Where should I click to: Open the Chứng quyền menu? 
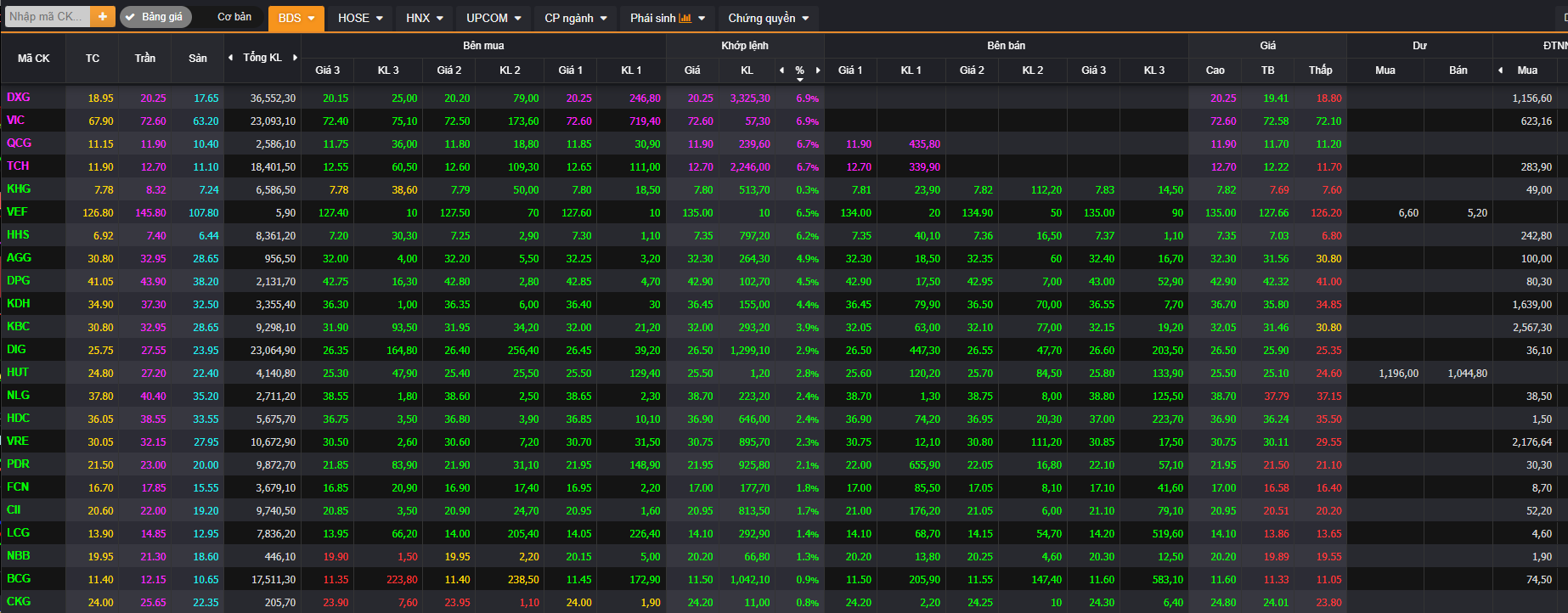768,18
